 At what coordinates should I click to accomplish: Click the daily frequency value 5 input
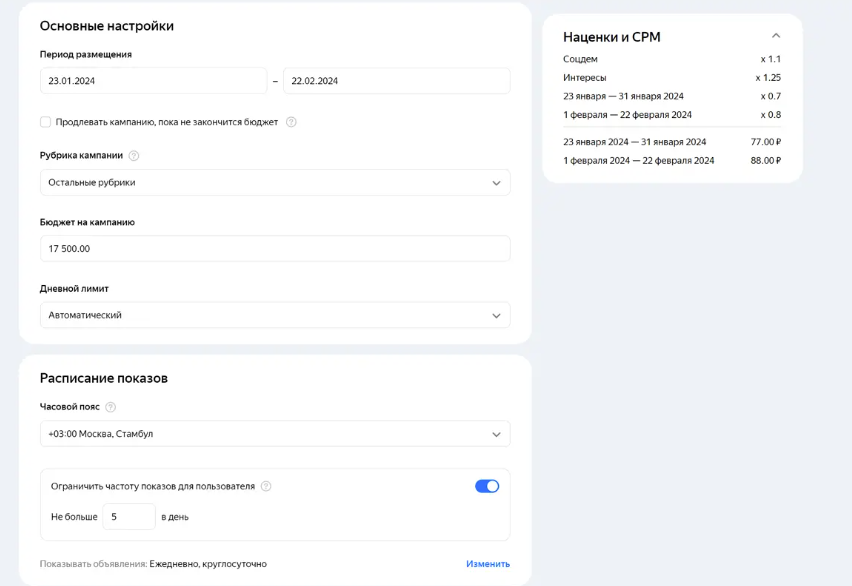click(128, 516)
